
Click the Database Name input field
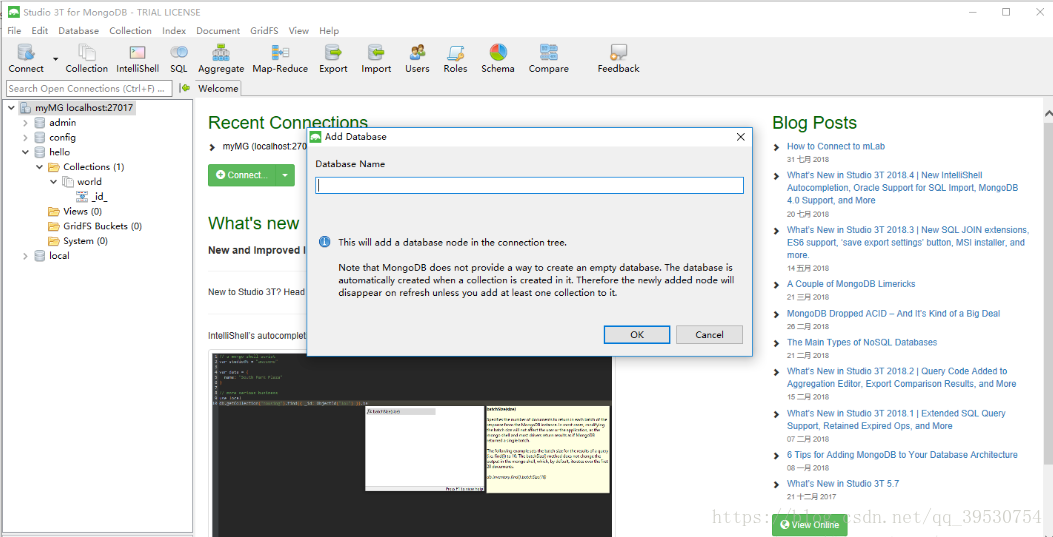click(x=529, y=185)
